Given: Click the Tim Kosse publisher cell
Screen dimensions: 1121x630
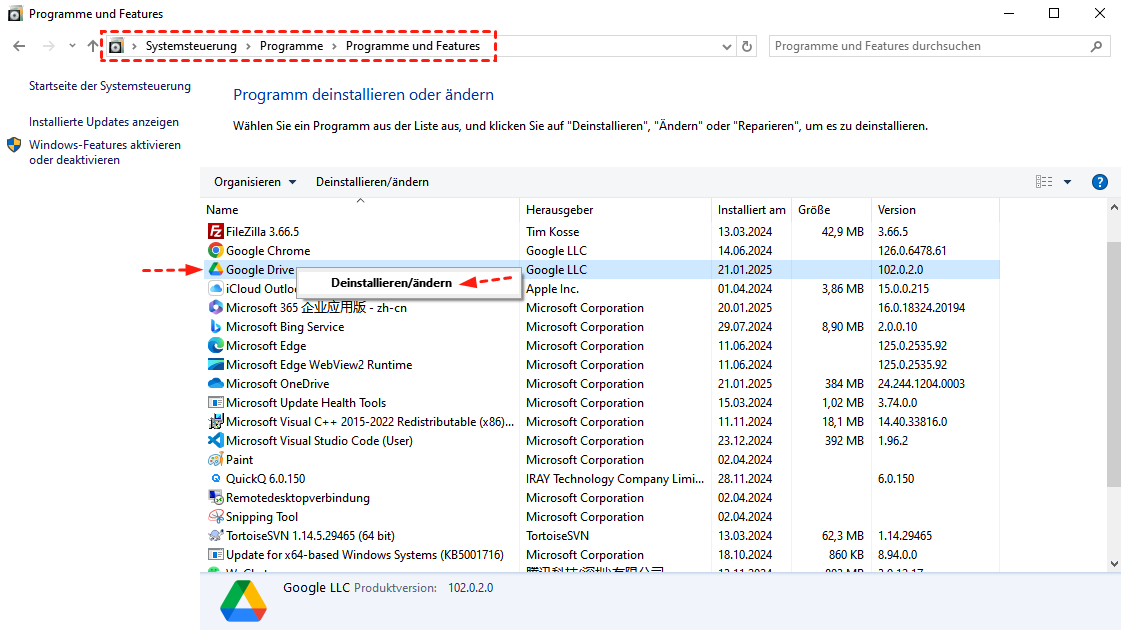Looking at the screenshot, I should (x=553, y=232).
